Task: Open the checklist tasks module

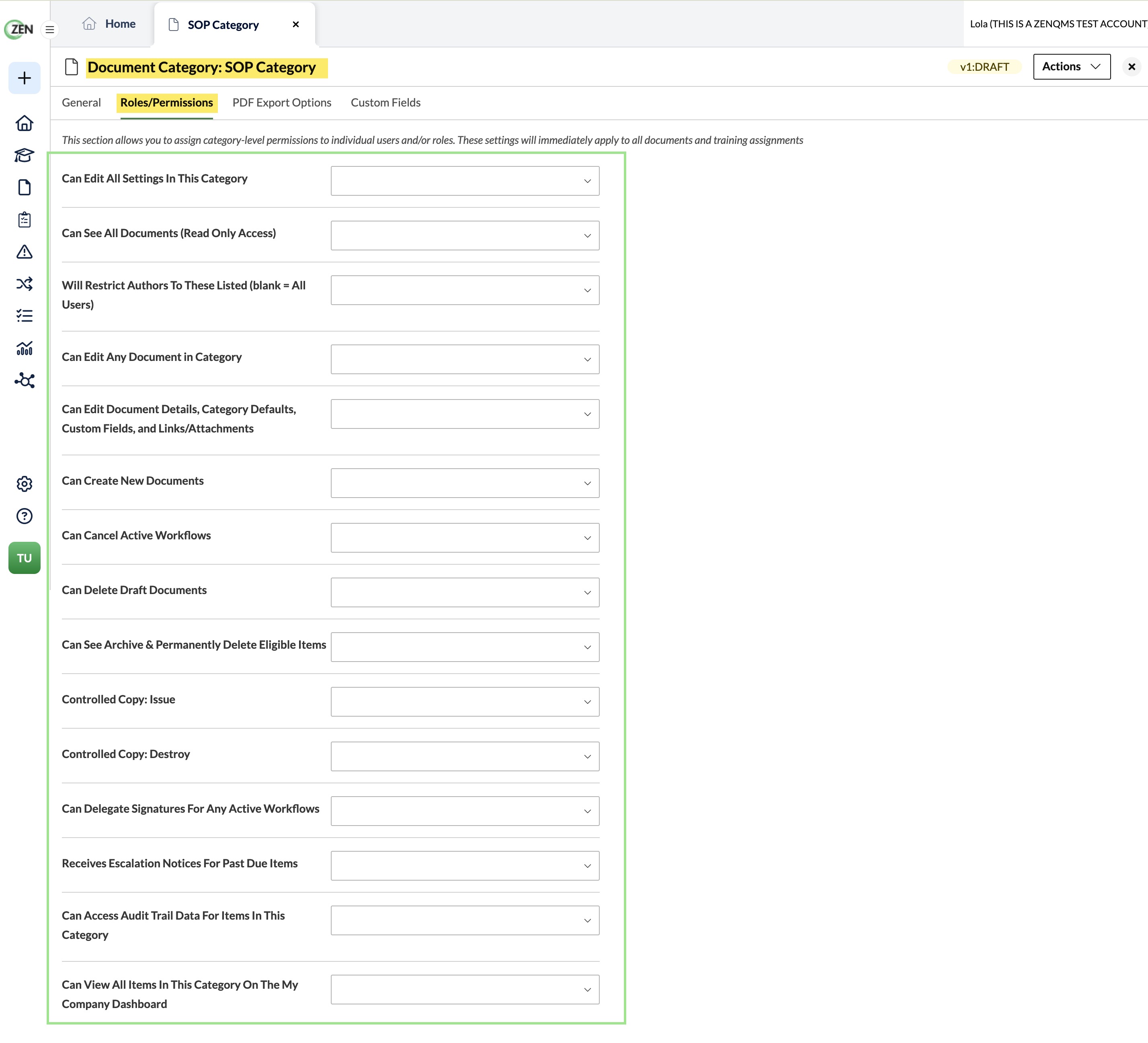Action: (25, 316)
